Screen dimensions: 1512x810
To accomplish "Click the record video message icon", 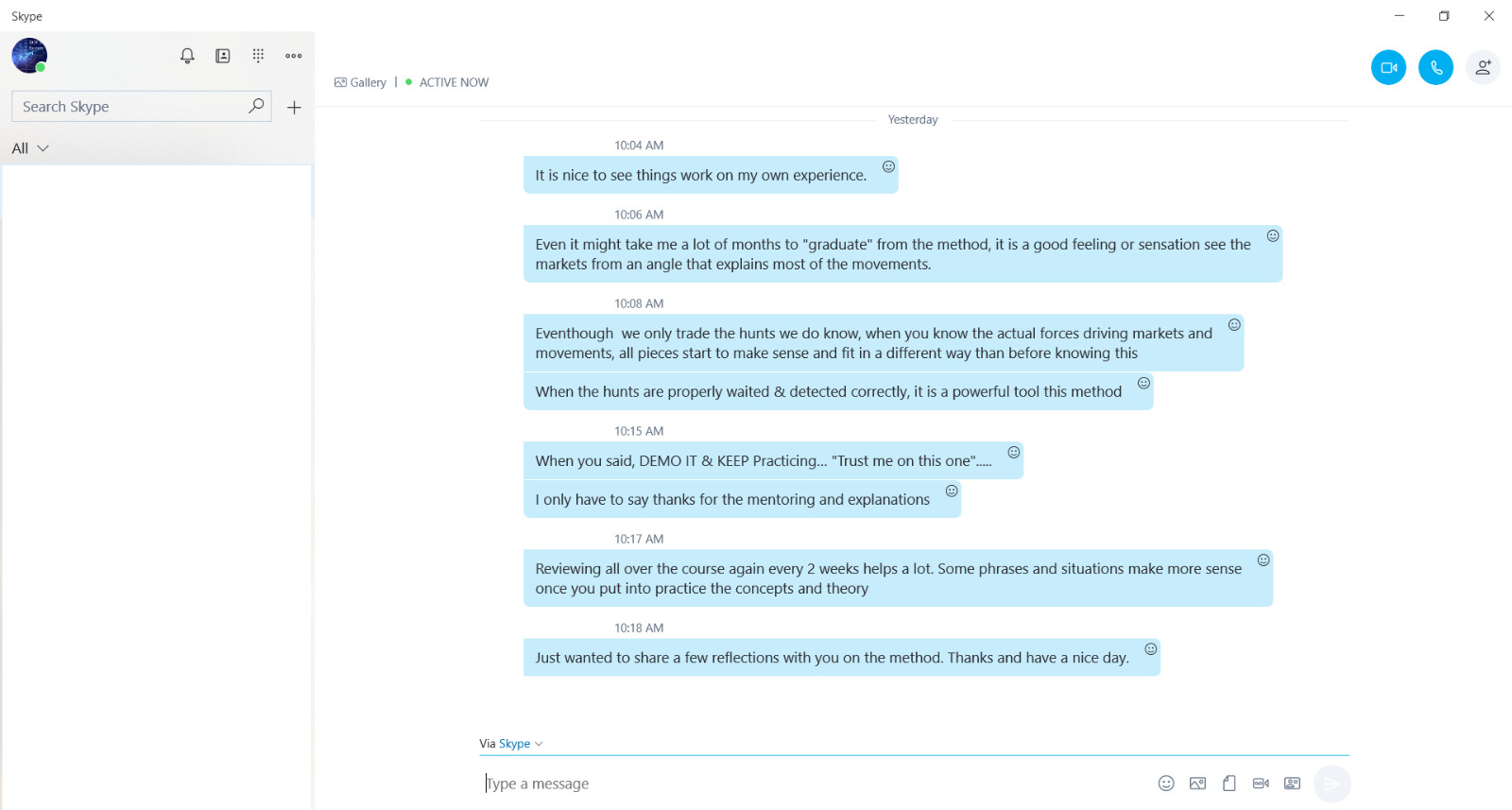I will (x=1261, y=783).
